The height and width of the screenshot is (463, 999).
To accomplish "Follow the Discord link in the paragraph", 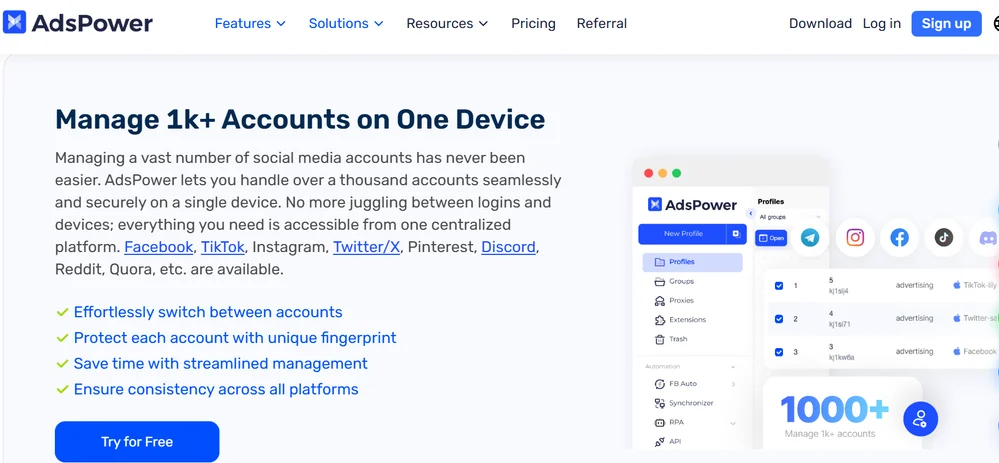I will (508, 246).
